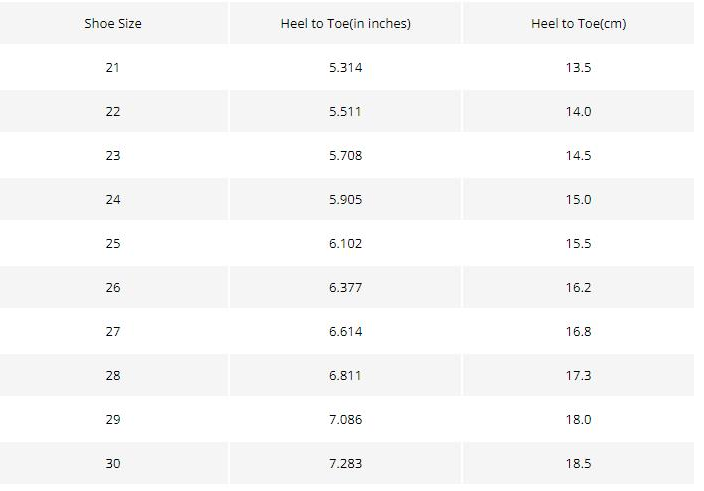Click the 7.283 inches value
The image size is (704, 491).
coord(345,463)
